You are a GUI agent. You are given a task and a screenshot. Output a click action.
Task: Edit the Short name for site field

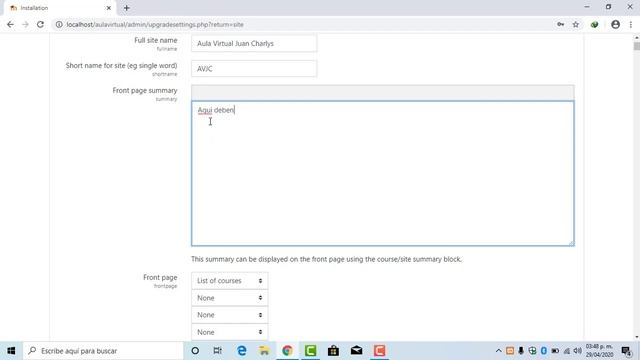point(254,69)
